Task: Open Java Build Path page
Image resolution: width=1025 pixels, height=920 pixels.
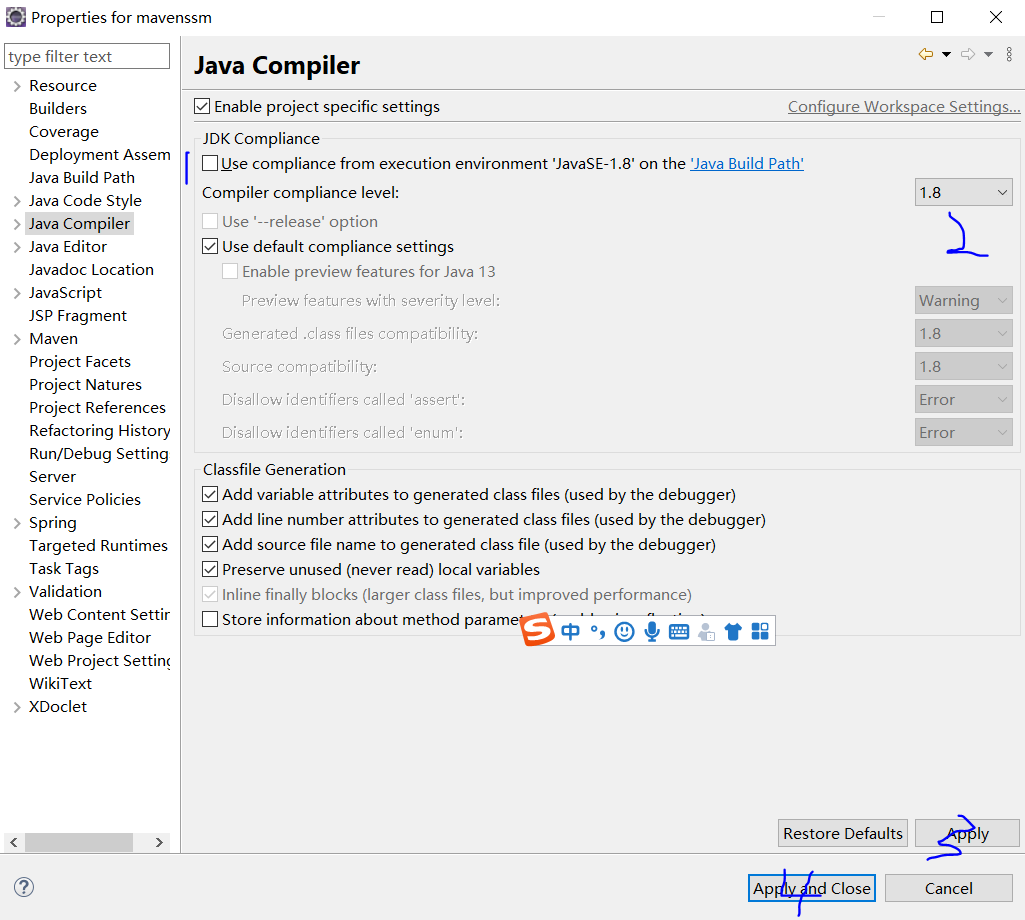Action: click(82, 178)
